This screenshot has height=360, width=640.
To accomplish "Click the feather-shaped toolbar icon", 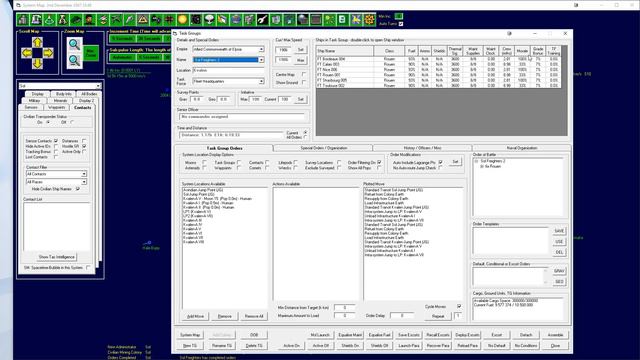I will click(129, 19).
